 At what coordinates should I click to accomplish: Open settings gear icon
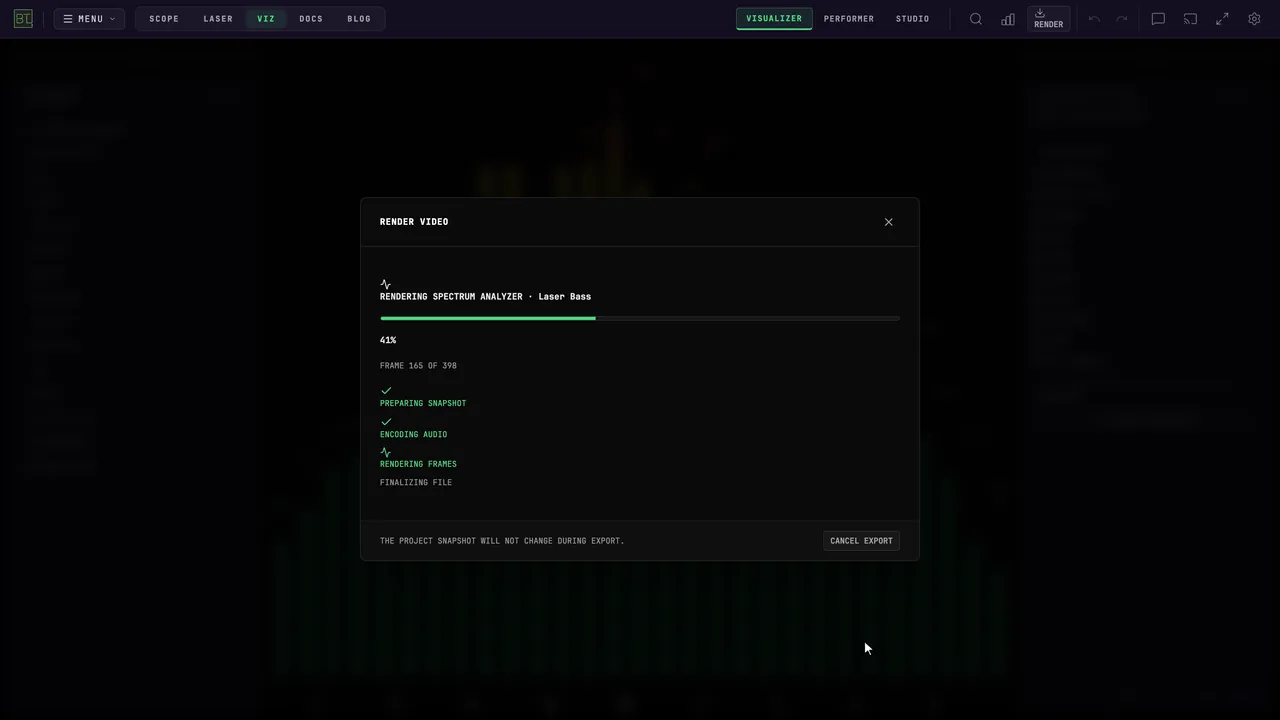point(1254,19)
